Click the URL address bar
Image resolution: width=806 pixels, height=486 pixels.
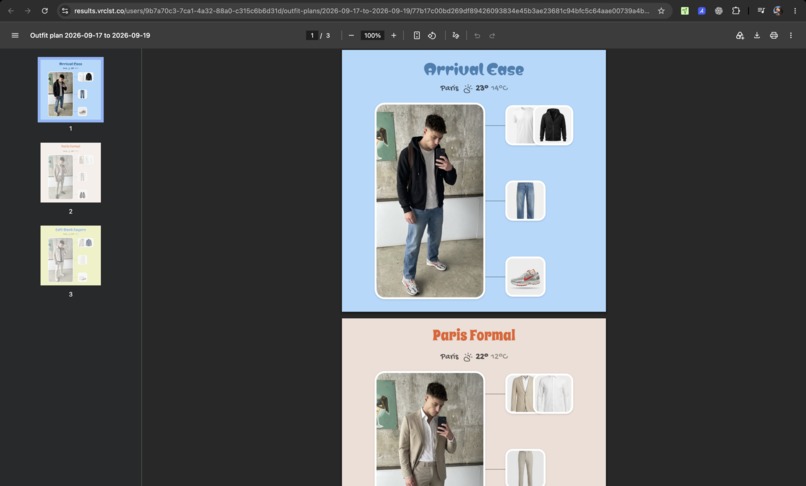[x=362, y=11]
